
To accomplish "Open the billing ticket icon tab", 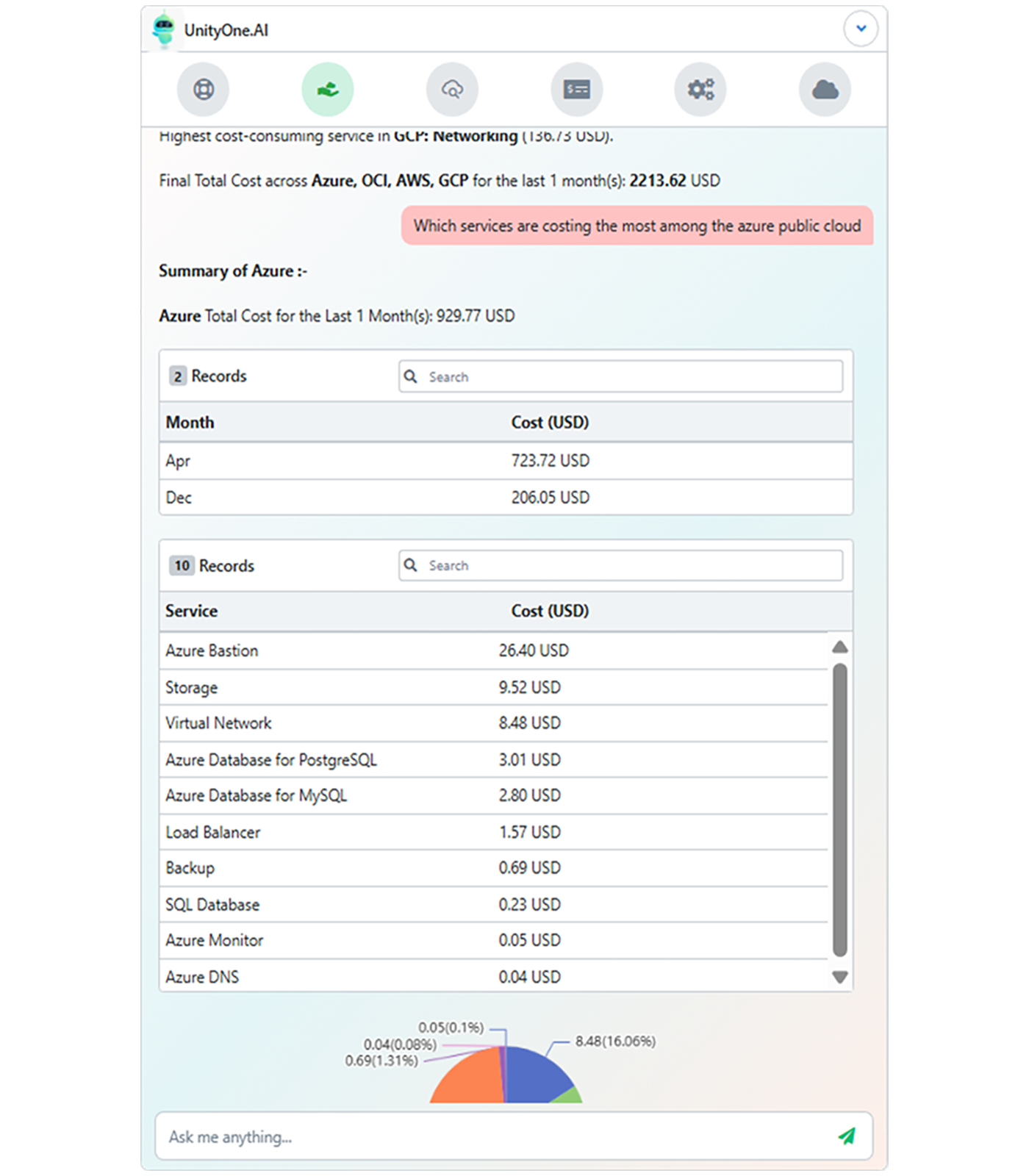I will [x=577, y=90].
